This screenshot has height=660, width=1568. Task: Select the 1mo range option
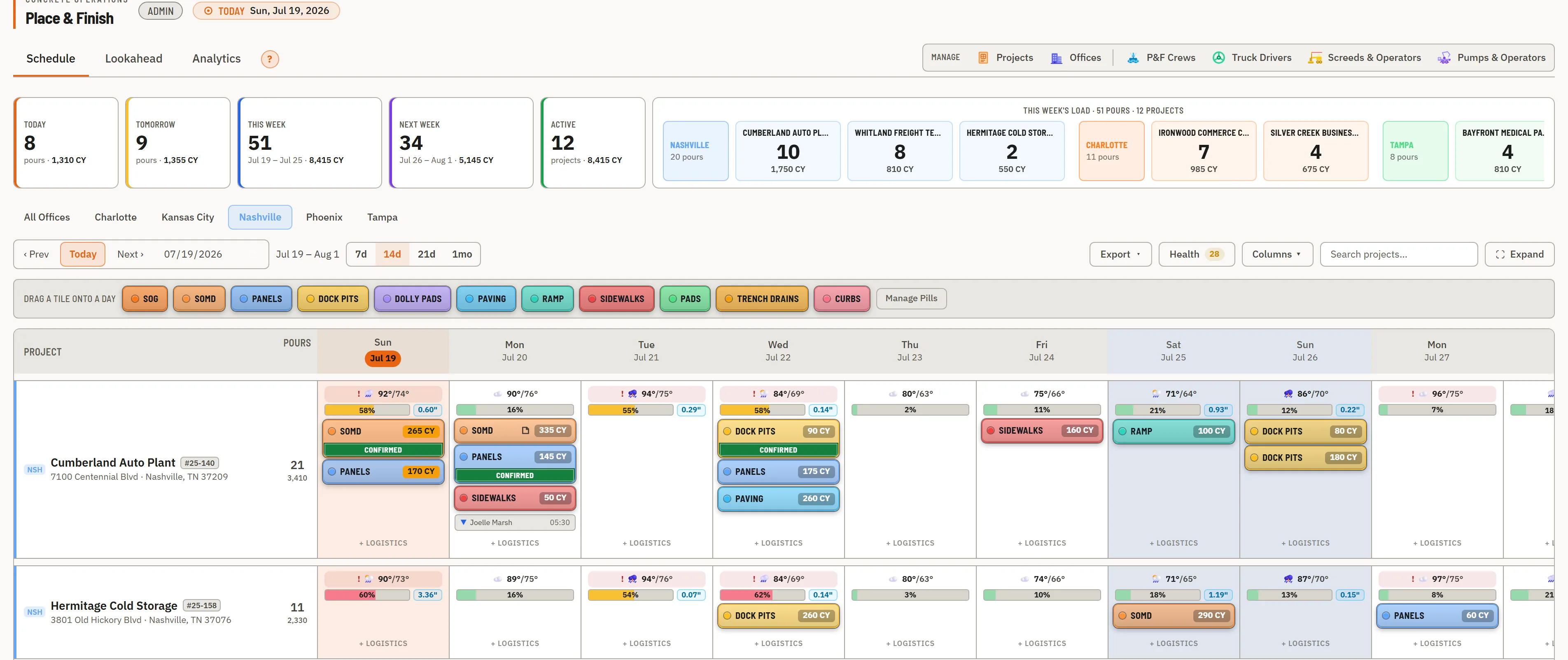pos(462,254)
